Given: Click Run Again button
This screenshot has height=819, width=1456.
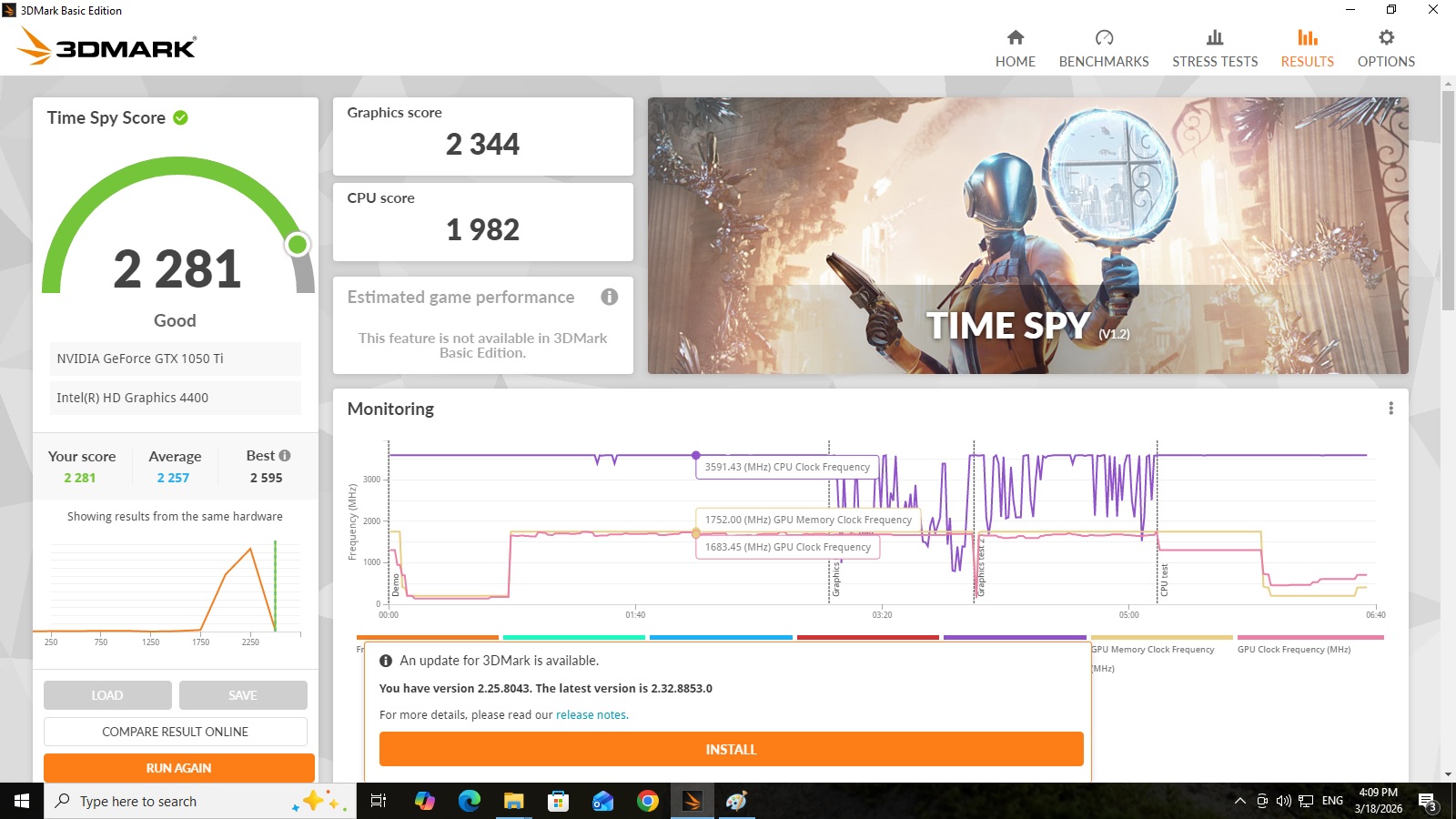Looking at the screenshot, I should tap(178, 767).
